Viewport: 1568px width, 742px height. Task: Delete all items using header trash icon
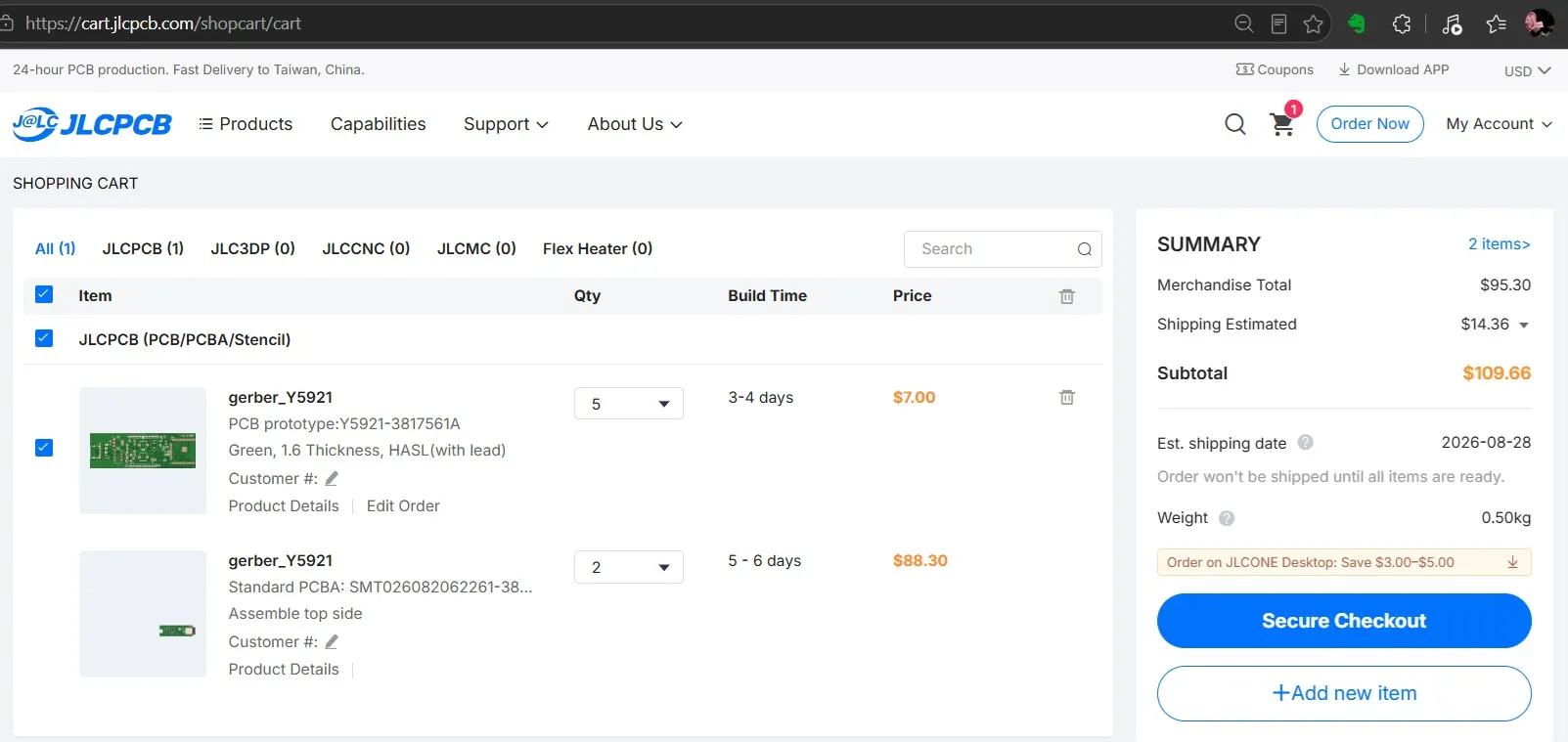pos(1067,296)
